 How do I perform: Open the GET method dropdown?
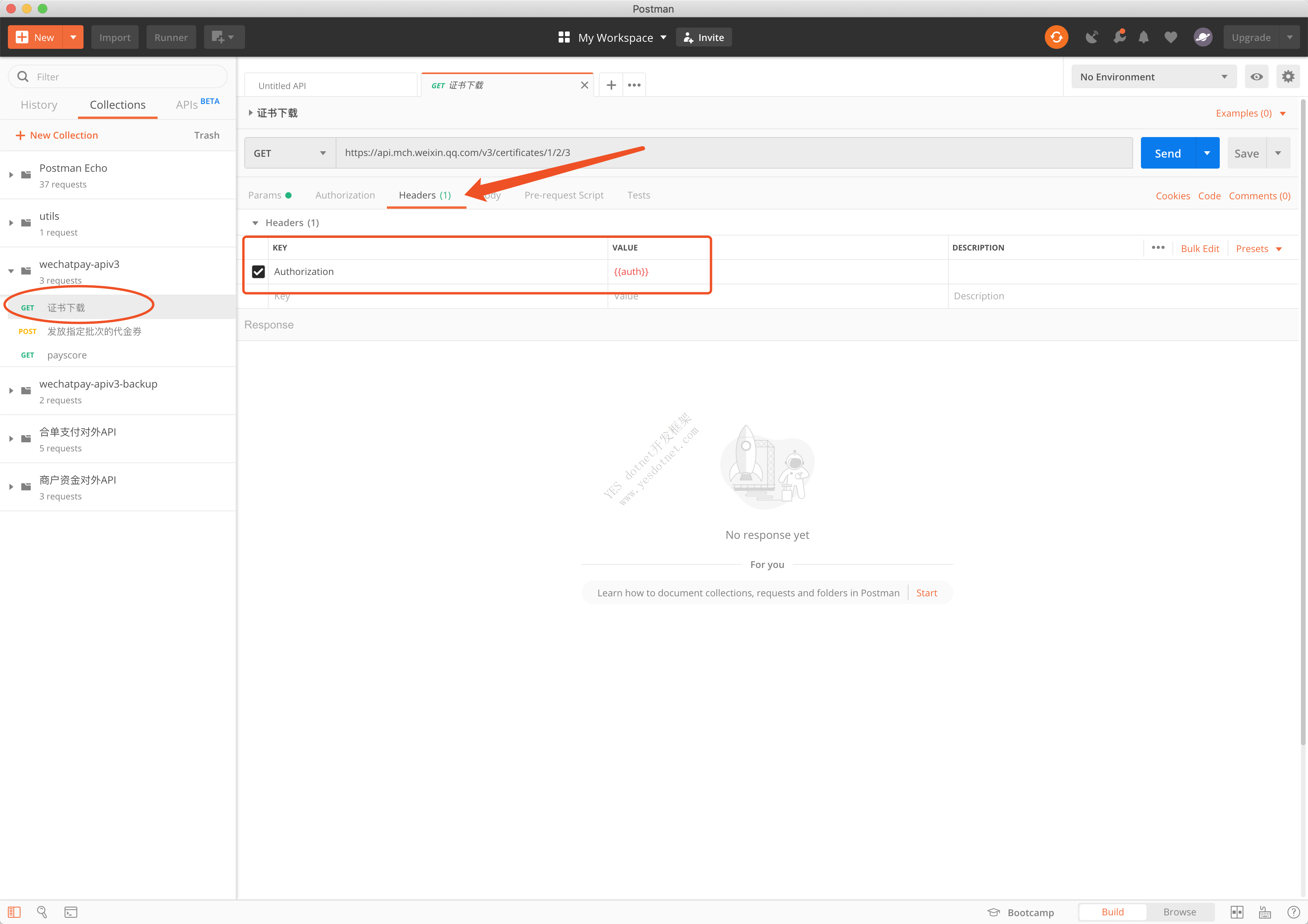[x=290, y=153]
